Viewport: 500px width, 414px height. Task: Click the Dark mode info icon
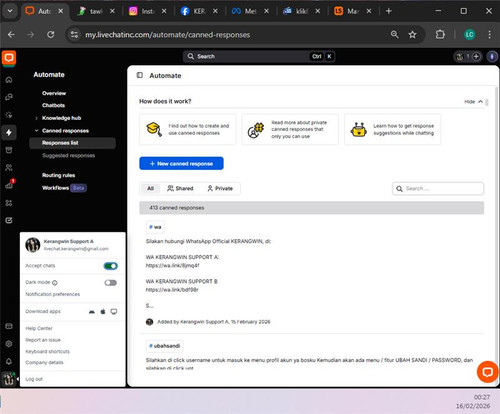coord(55,283)
